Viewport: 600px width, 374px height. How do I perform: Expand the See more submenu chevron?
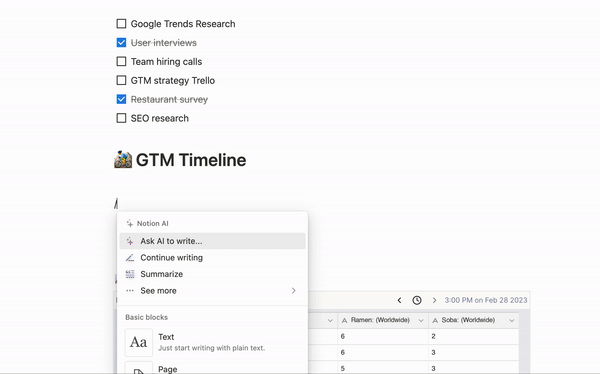coord(293,291)
